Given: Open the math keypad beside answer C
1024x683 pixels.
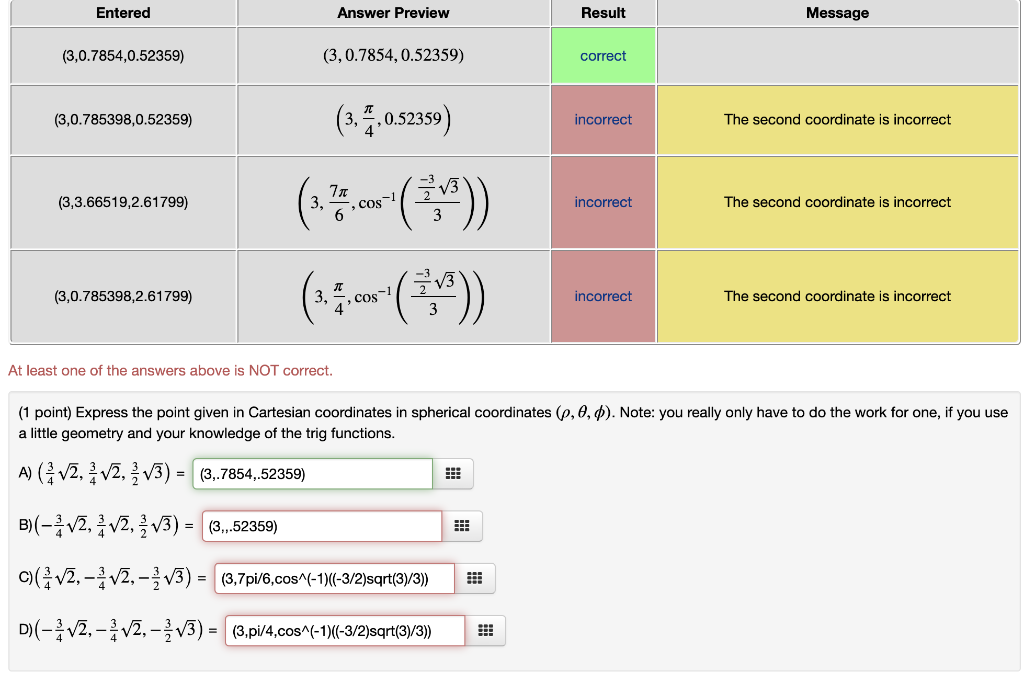Looking at the screenshot, I should click(x=475, y=578).
